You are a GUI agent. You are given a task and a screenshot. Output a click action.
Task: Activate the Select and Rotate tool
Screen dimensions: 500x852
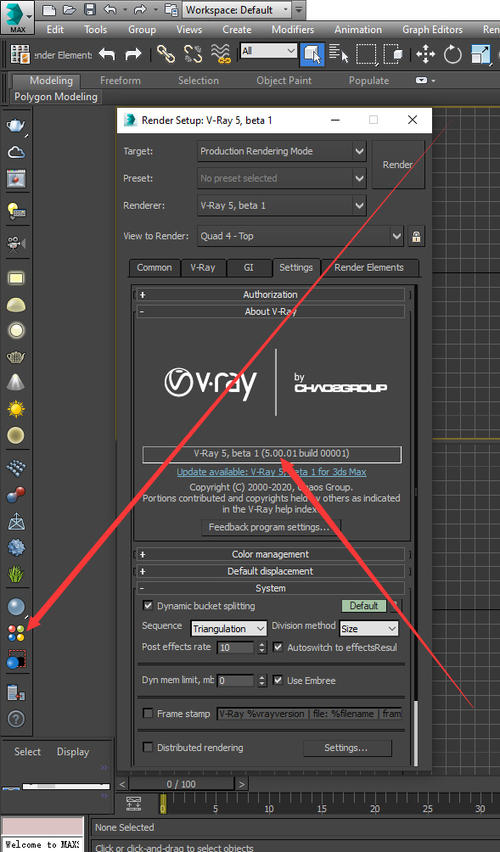pos(452,54)
